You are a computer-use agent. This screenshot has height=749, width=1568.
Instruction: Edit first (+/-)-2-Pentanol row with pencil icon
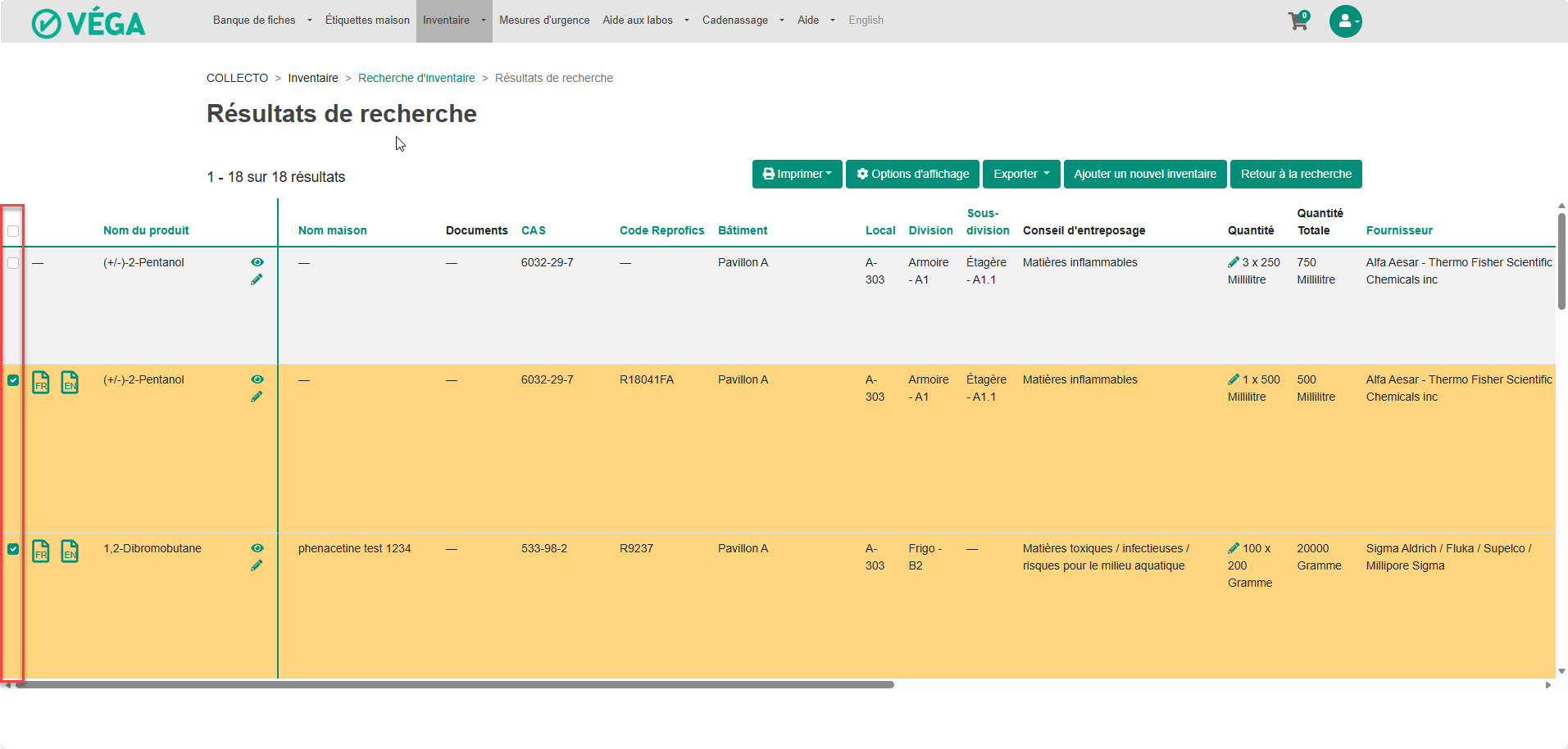[257, 280]
